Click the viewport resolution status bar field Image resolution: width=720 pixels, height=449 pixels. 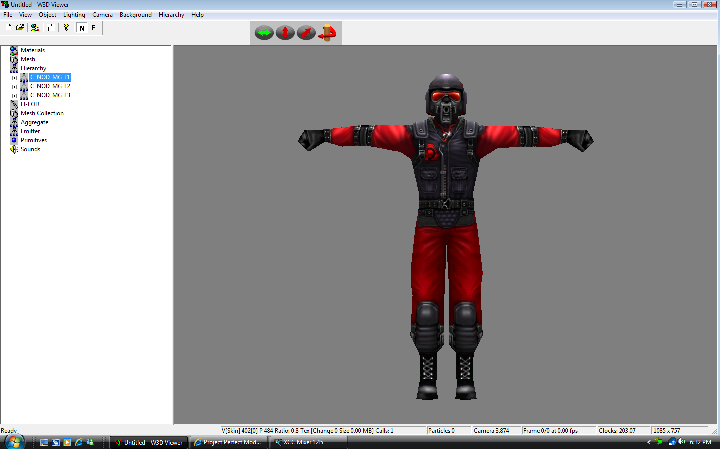(x=680, y=431)
